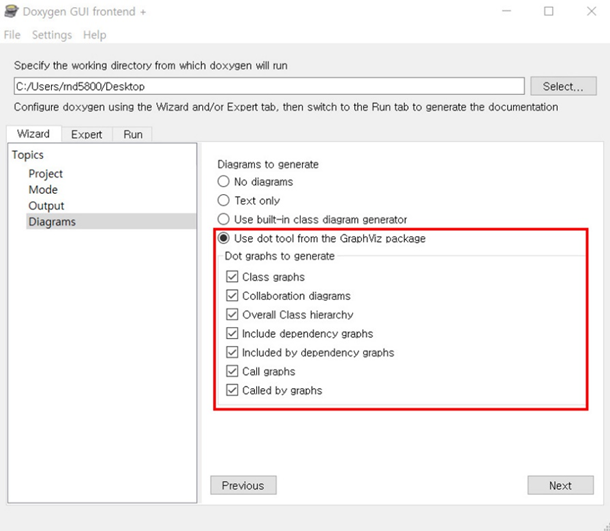Select Use built-in class diagram generator
Screen dimensions: 610x531
(x=223, y=219)
